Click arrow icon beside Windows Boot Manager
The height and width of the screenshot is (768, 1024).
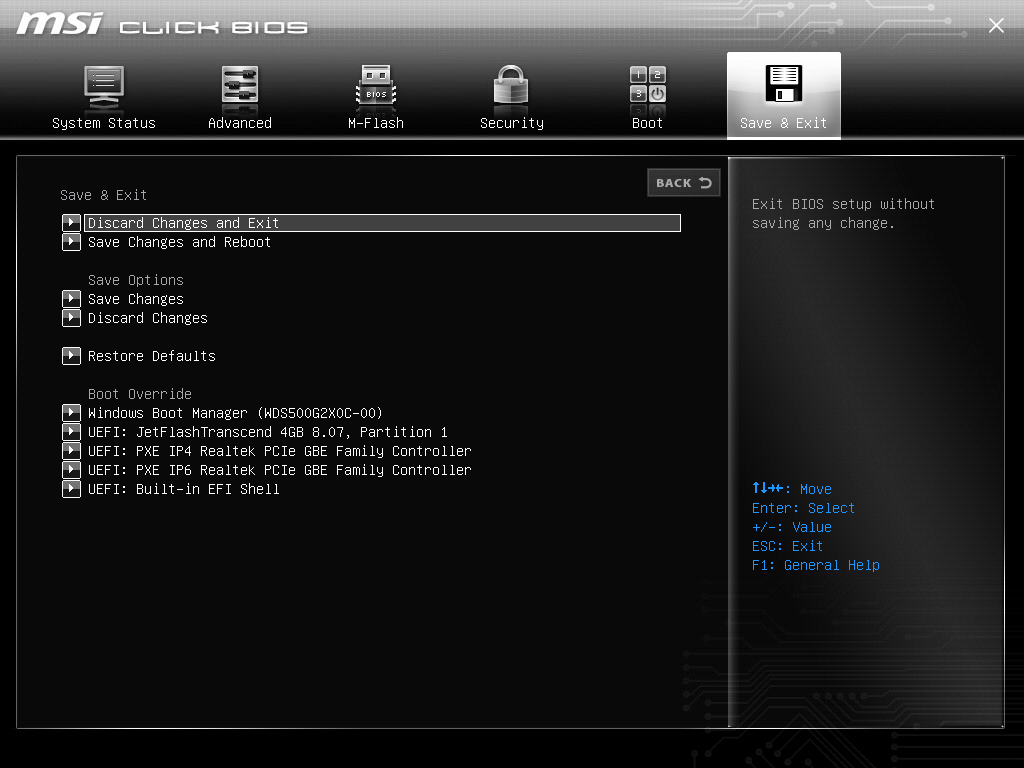click(x=71, y=413)
